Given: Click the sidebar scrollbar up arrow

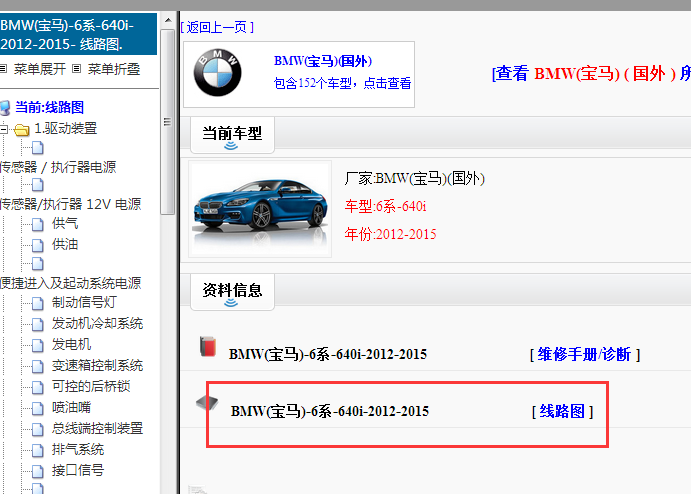Looking at the screenshot, I should (x=168, y=20).
